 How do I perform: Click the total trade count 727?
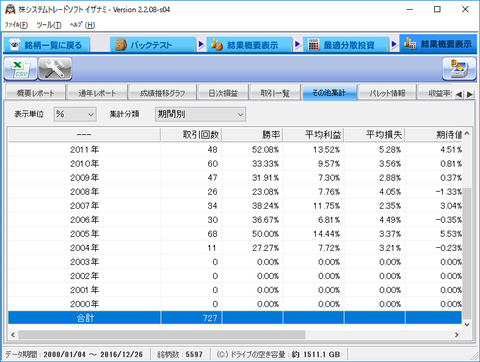coord(210,318)
